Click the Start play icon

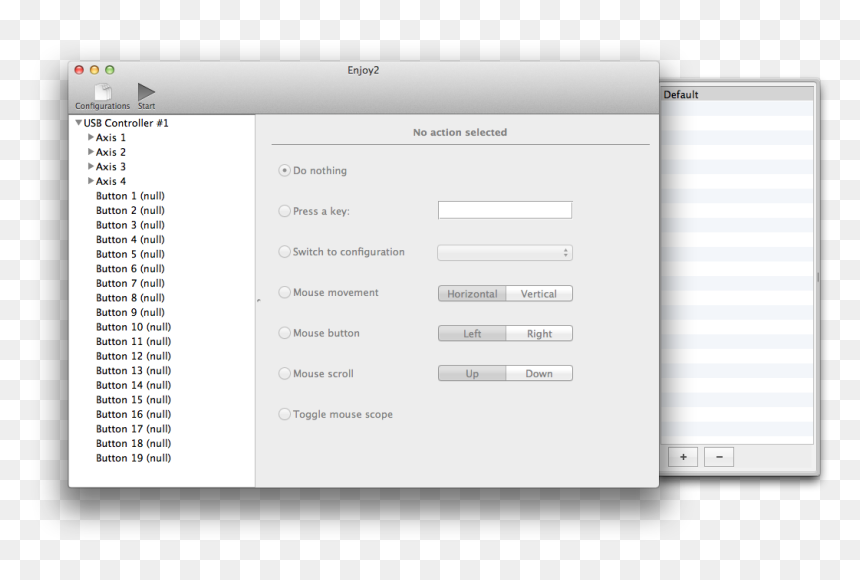(x=146, y=92)
